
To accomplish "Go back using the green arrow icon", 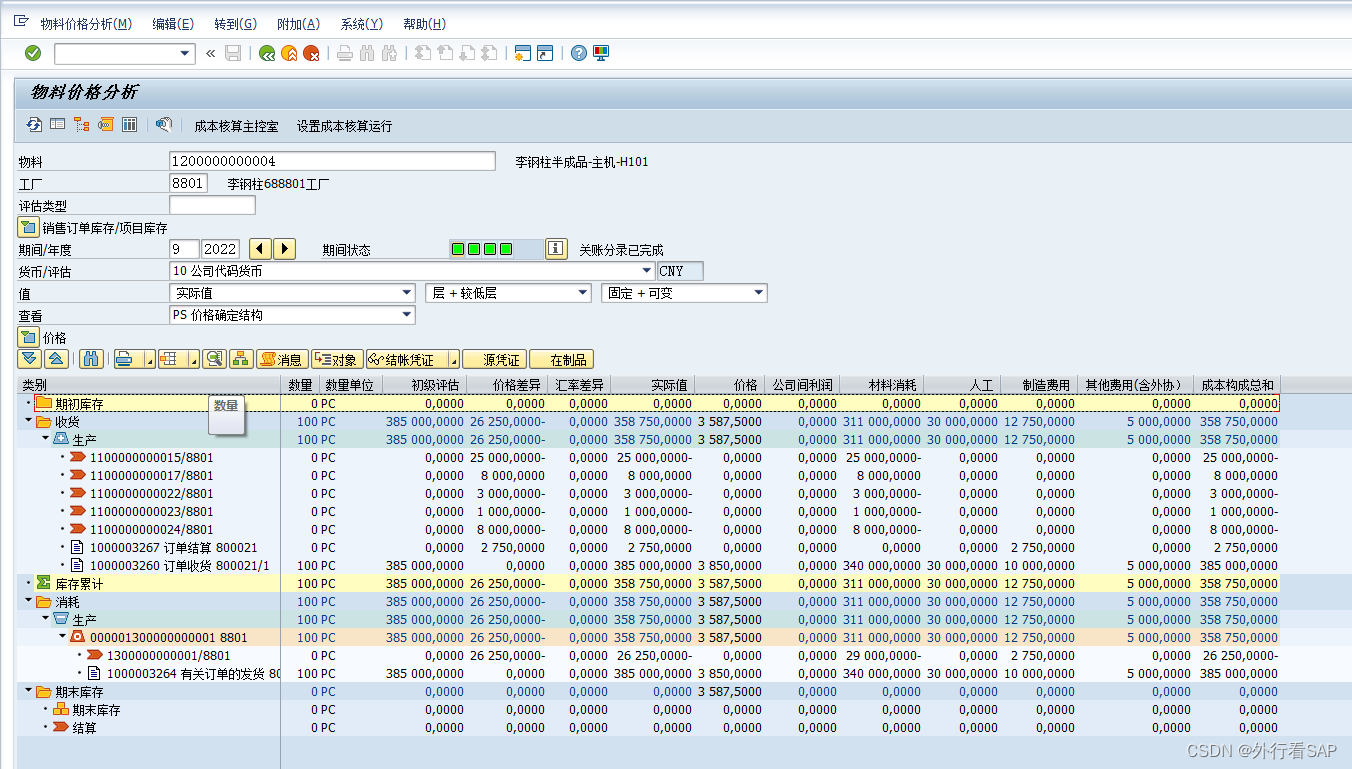I will click(265, 53).
